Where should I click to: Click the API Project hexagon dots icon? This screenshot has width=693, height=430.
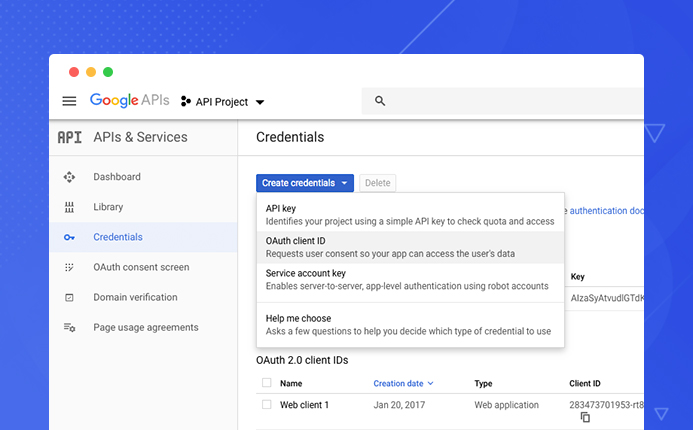186,102
